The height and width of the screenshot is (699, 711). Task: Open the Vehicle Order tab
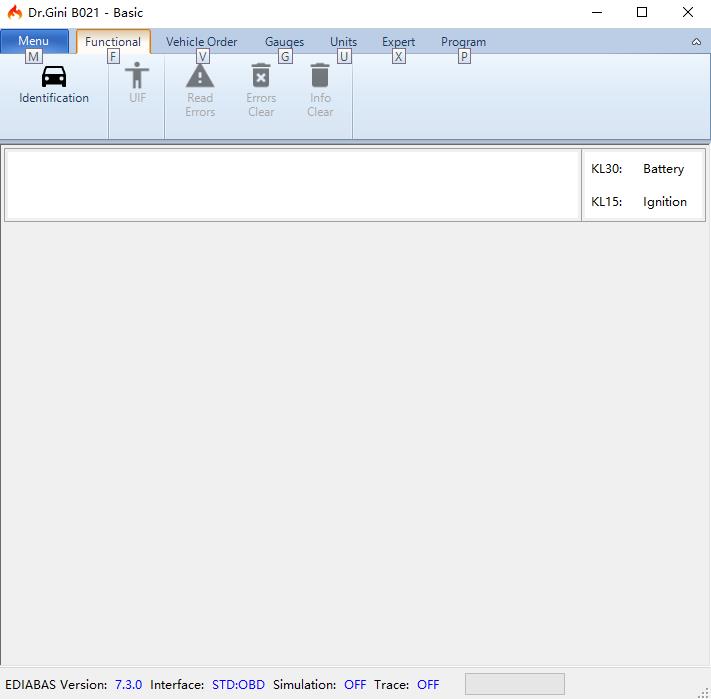[x=201, y=42]
